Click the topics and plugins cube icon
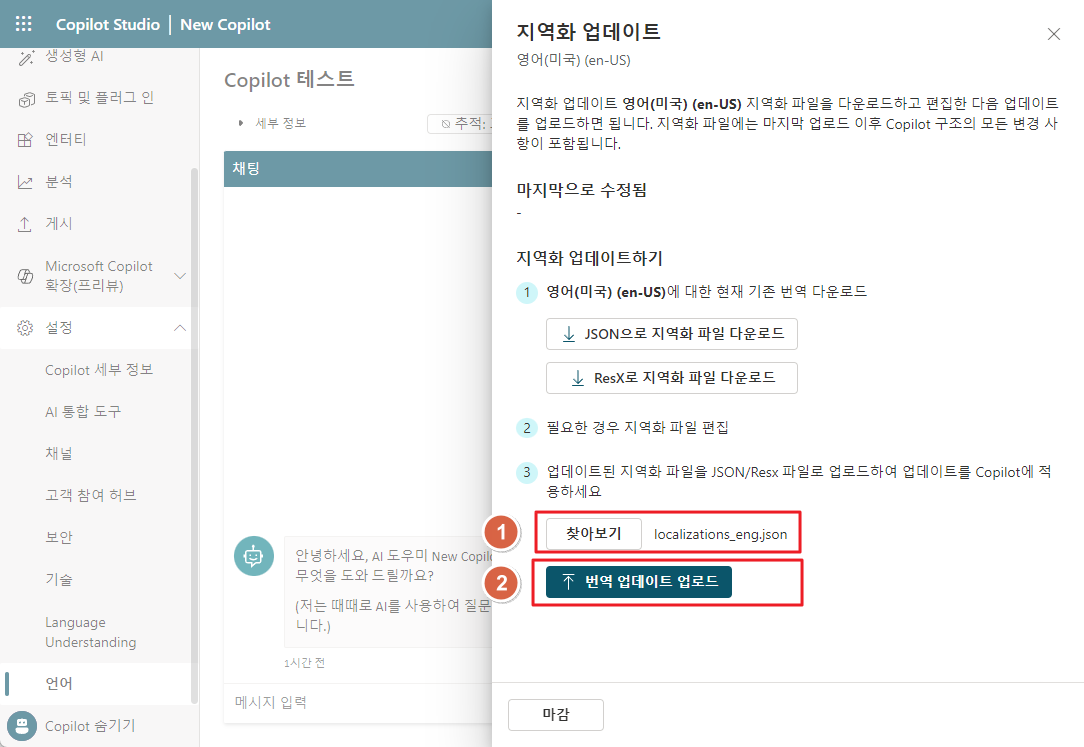This screenshot has width=1084, height=747. (26, 100)
